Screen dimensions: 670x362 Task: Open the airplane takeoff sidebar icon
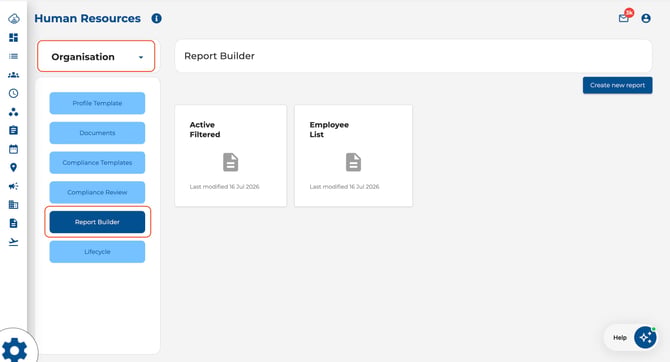tap(14, 242)
